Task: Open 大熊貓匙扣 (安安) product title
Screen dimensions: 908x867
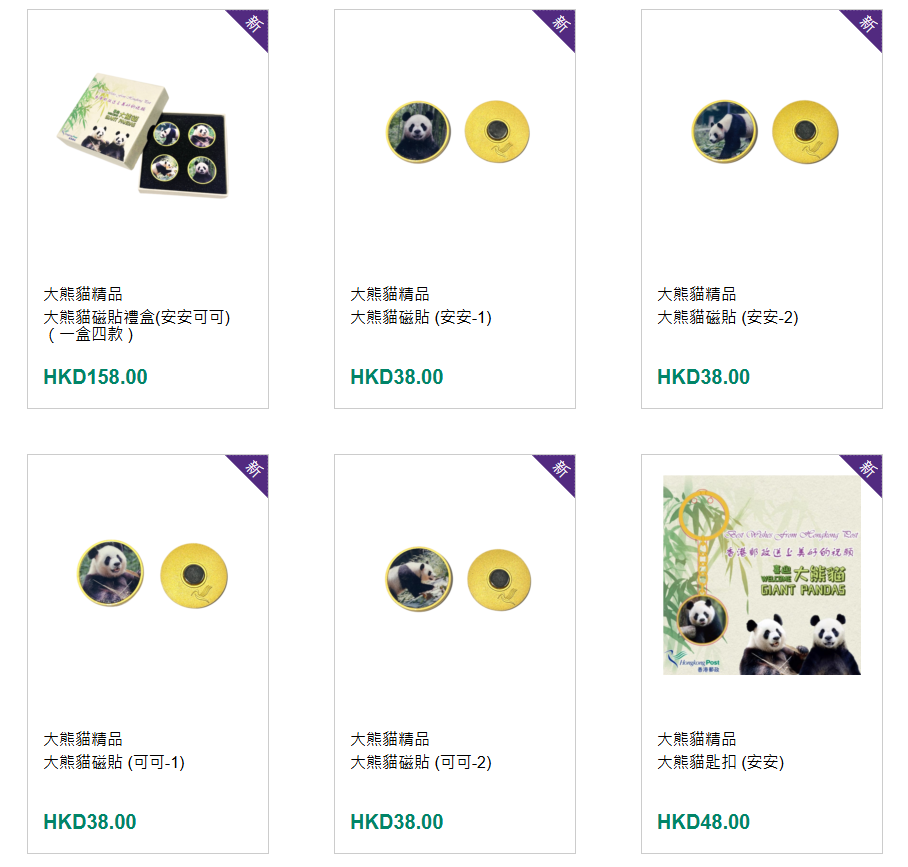Action: point(720,762)
